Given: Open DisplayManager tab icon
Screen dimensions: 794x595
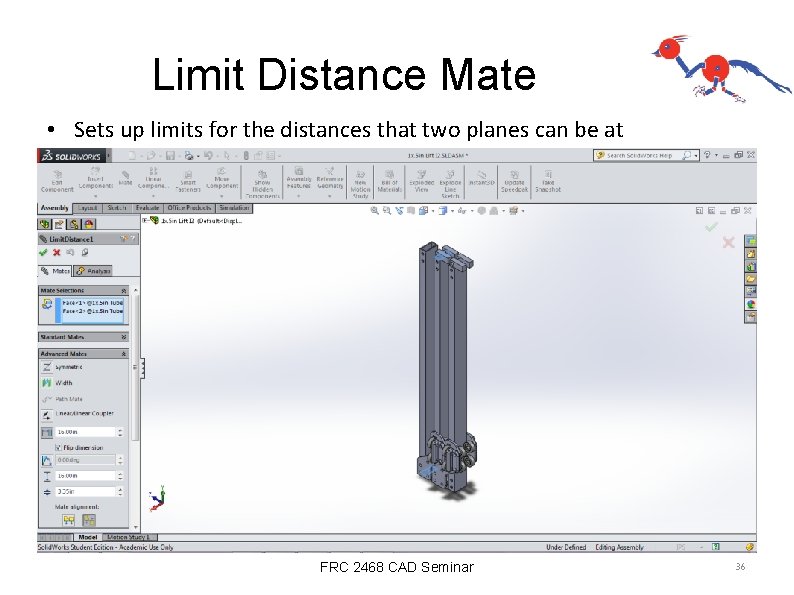Looking at the screenshot, I should [x=89, y=224].
